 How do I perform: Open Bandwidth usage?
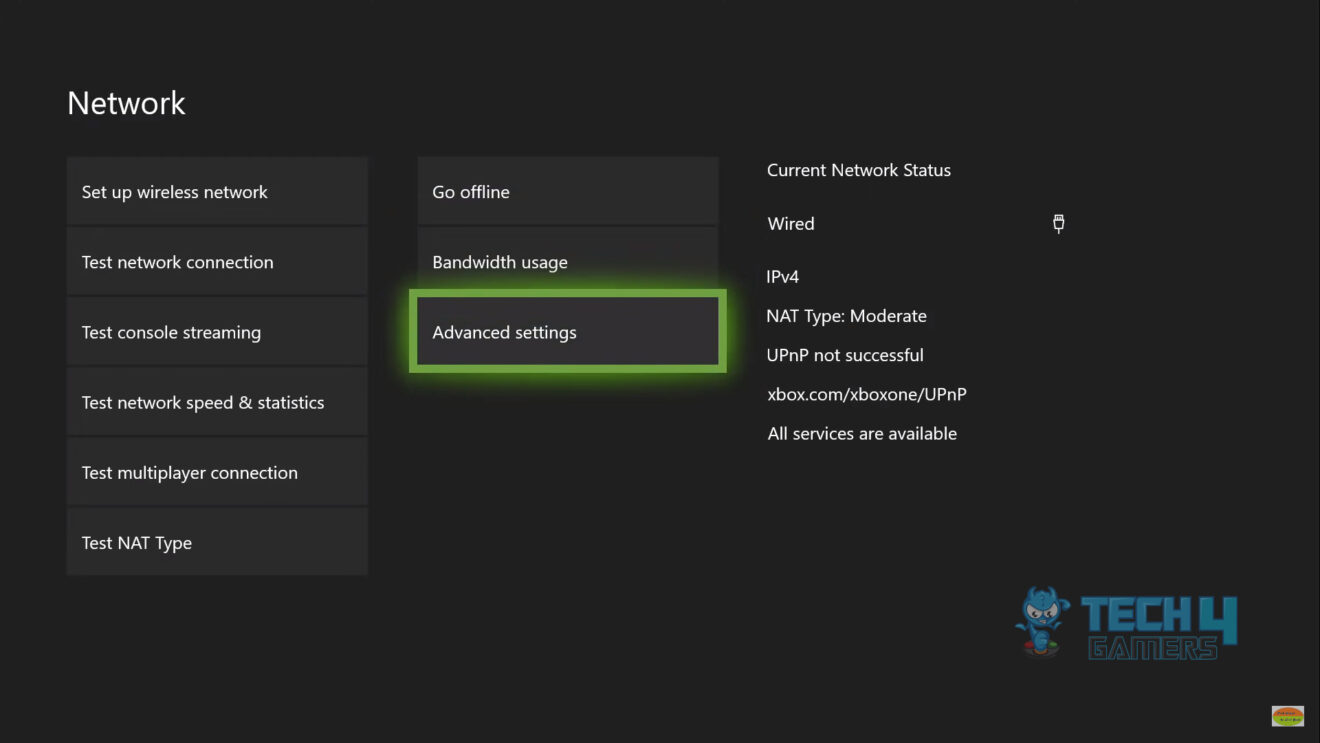click(567, 261)
